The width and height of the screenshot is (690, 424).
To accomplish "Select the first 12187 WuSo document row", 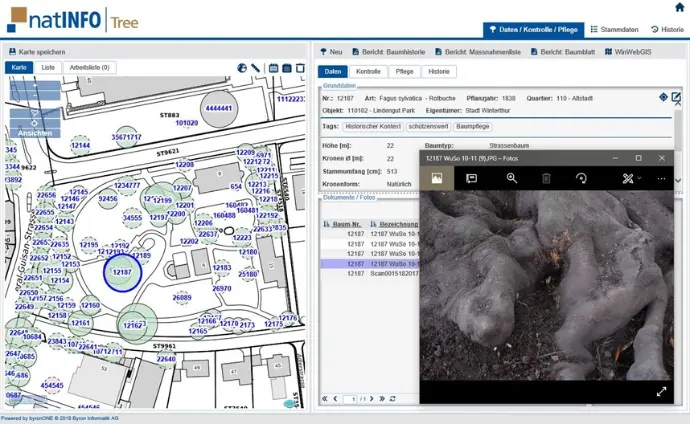I will tap(370, 234).
